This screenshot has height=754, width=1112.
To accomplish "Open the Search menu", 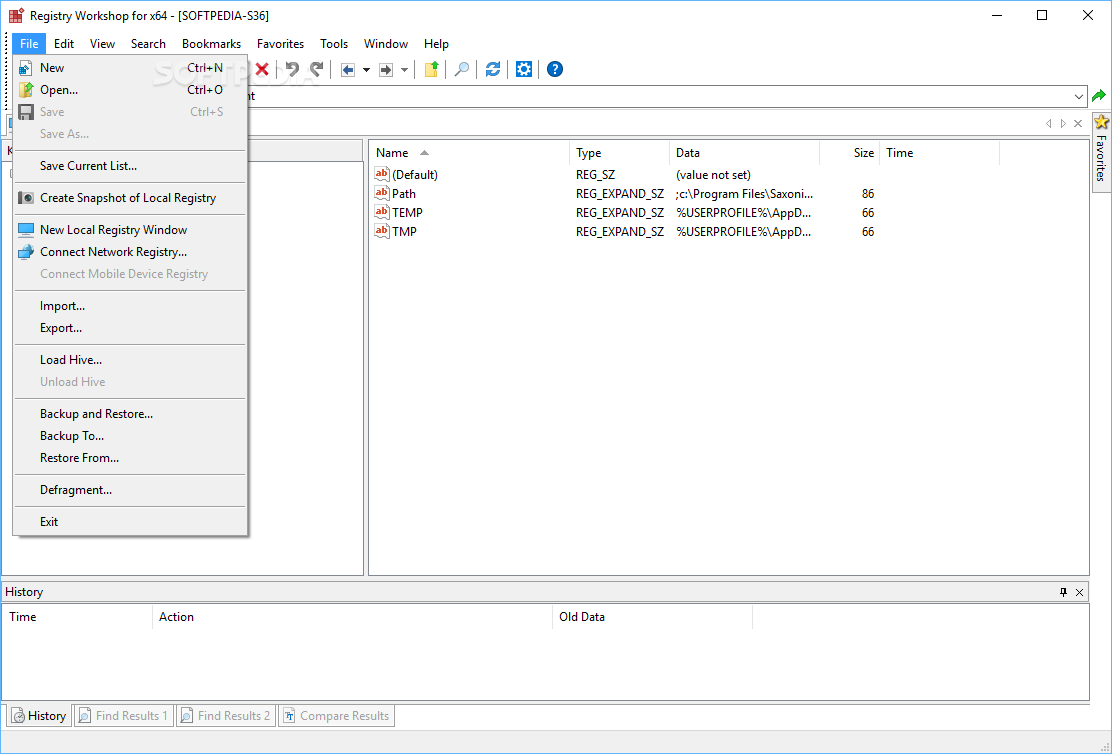I will click(148, 44).
